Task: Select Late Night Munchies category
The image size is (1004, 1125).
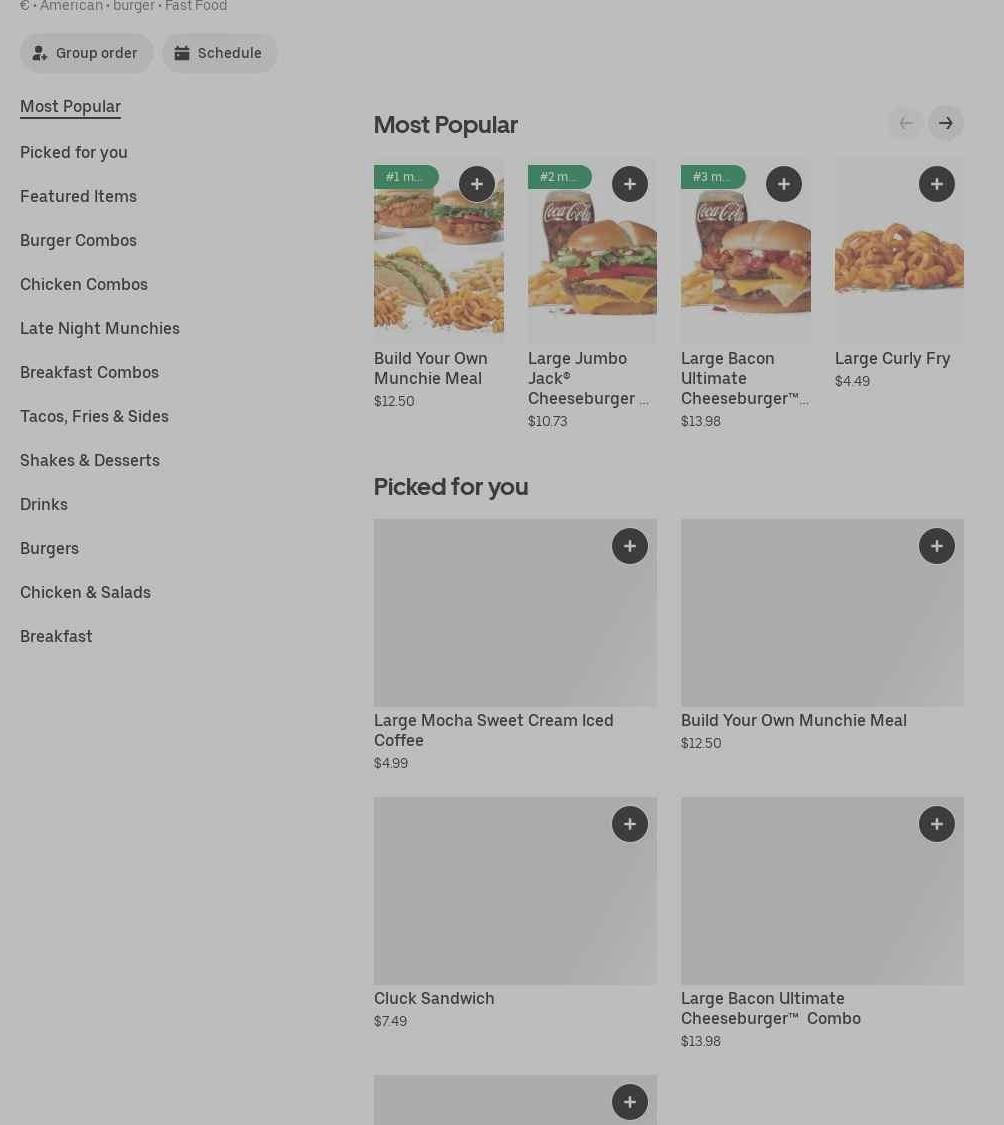Action: point(100,328)
